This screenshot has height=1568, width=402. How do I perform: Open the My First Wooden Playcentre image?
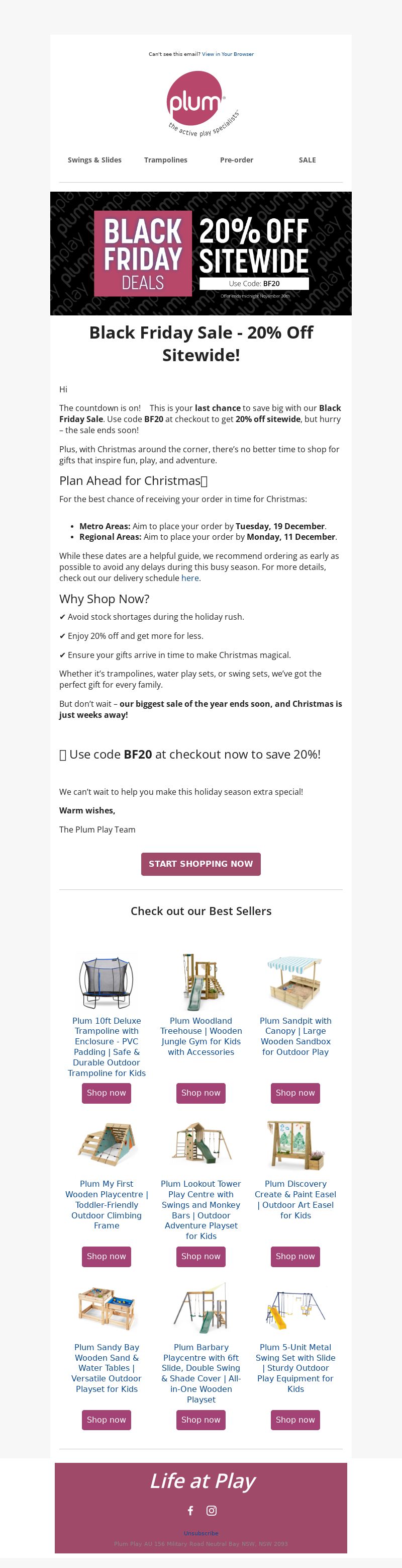tap(107, 1145)
